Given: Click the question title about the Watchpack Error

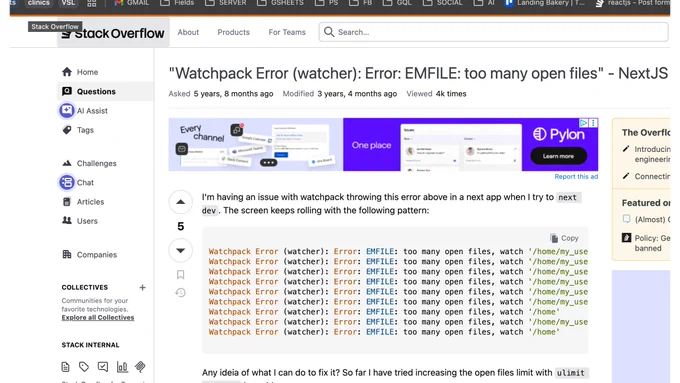Looking at the screenshot, I should (x=418, y=73).
